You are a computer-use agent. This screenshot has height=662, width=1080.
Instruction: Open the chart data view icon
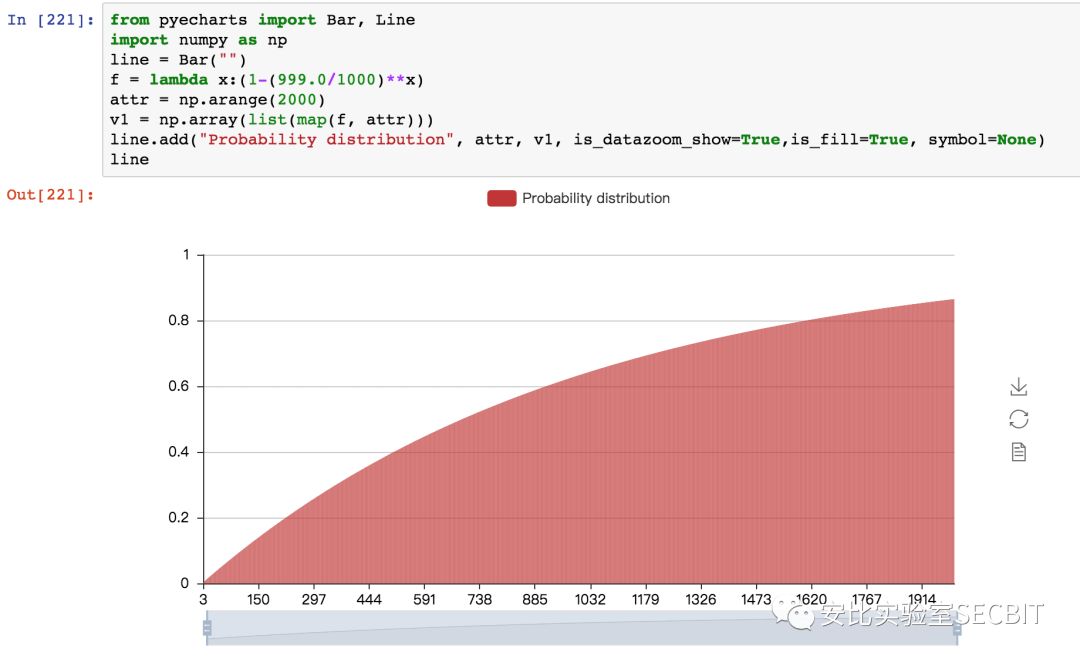coord(1019,452)
